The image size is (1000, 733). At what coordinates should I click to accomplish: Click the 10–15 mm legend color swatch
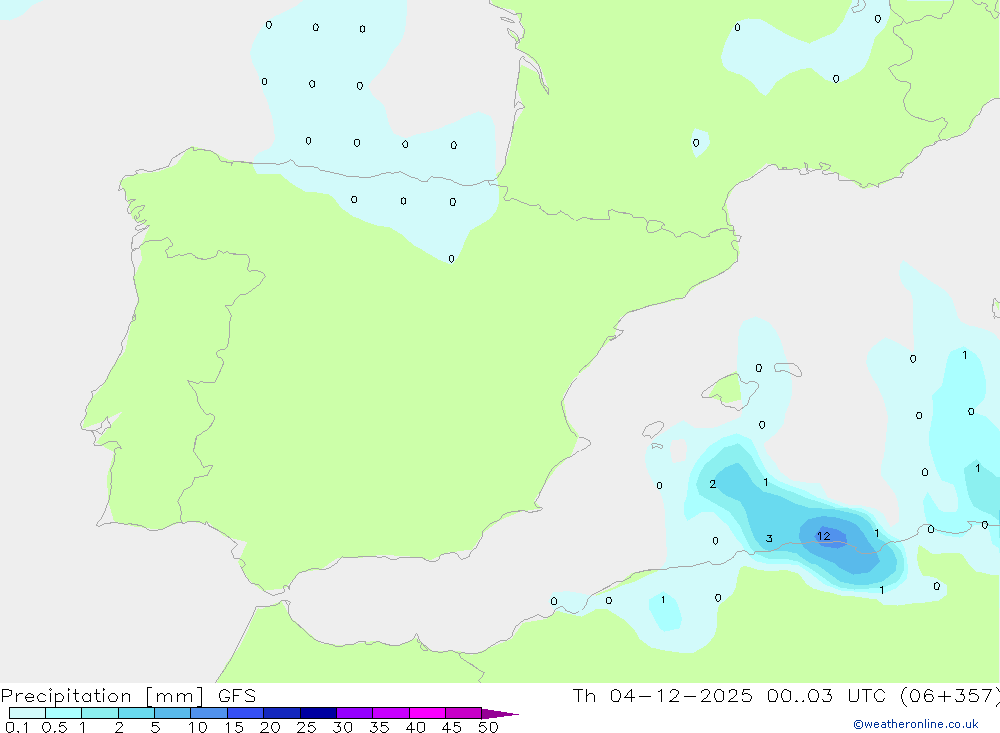[x=209, y=713]
